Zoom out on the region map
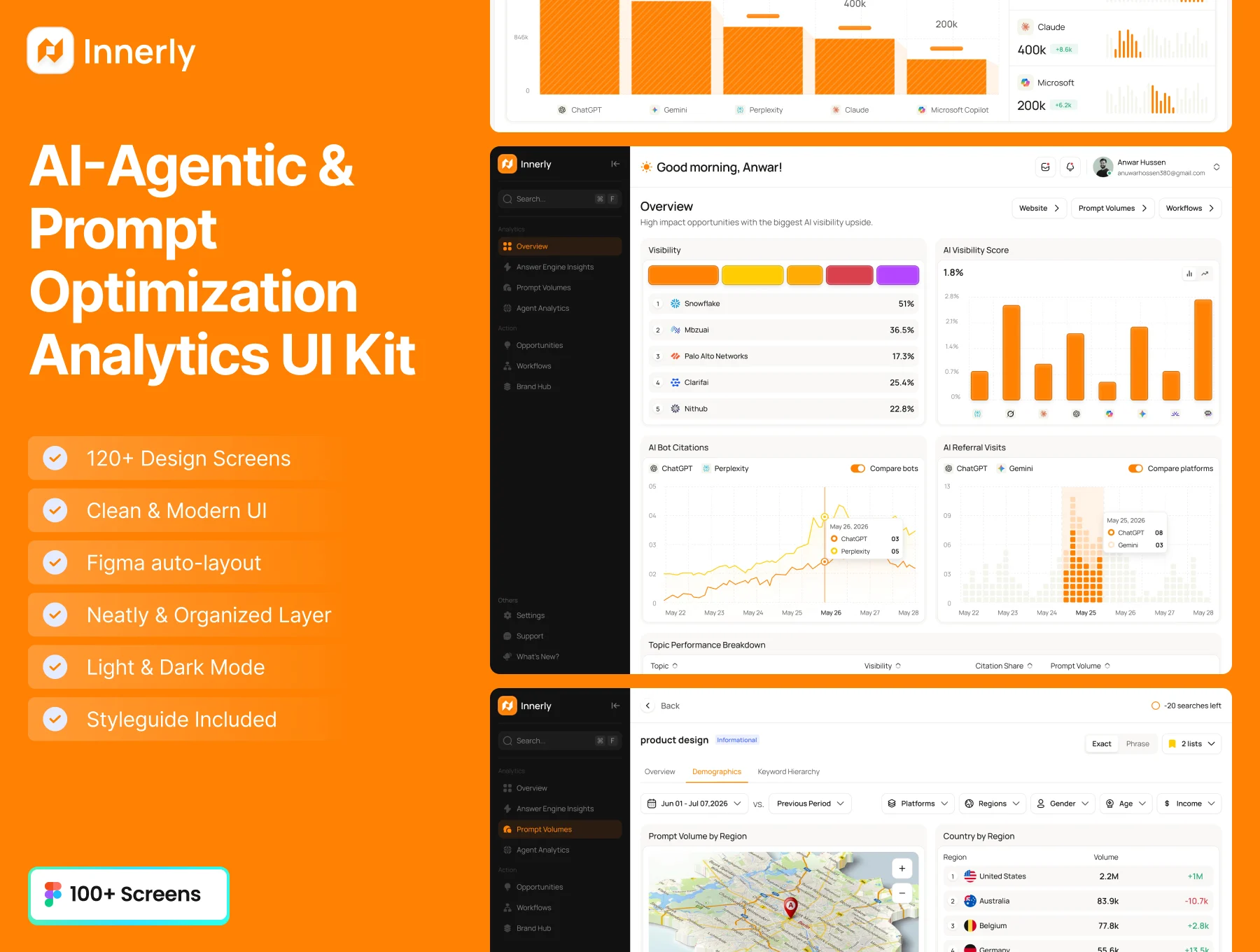The height and width of the screenshot is (952, 1260). (x=902, y=893)
